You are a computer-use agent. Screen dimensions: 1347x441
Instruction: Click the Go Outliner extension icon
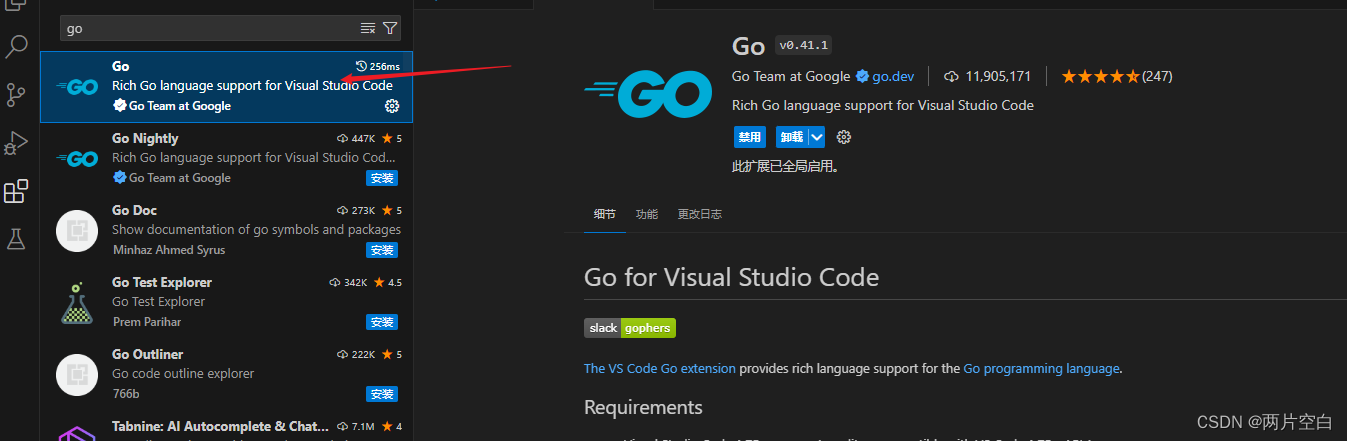pos(77,374)
